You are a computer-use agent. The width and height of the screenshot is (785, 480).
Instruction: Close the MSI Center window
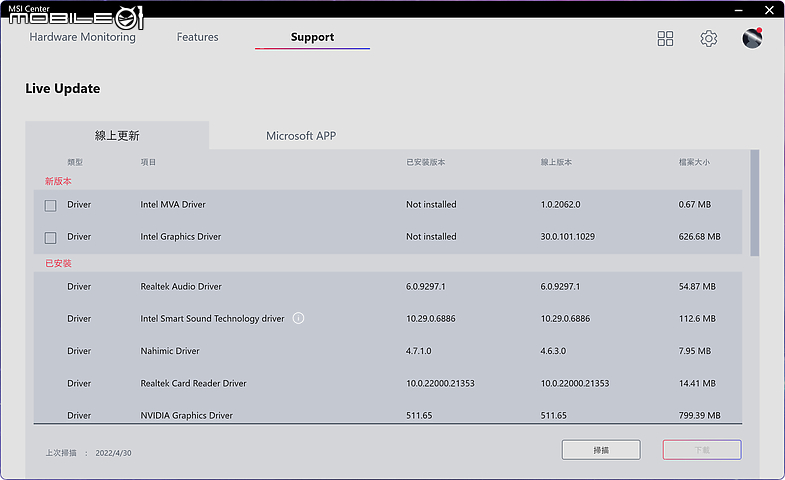(x=769, y=10)
